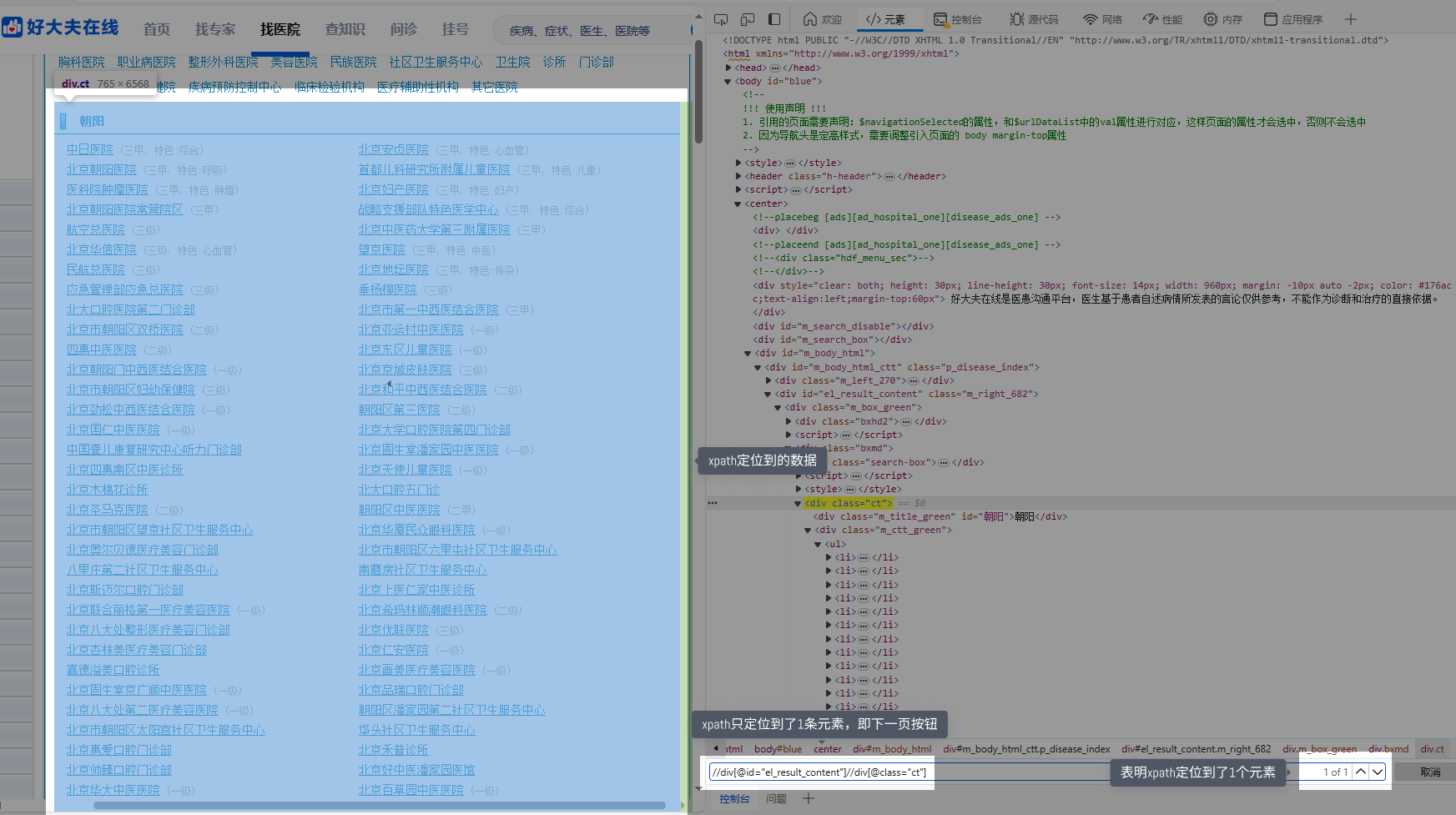The height and width of the screenshot is (815, 1456).
Task: Click the DevTools activity bar dock icon
Action: click(x=774, y=19)
